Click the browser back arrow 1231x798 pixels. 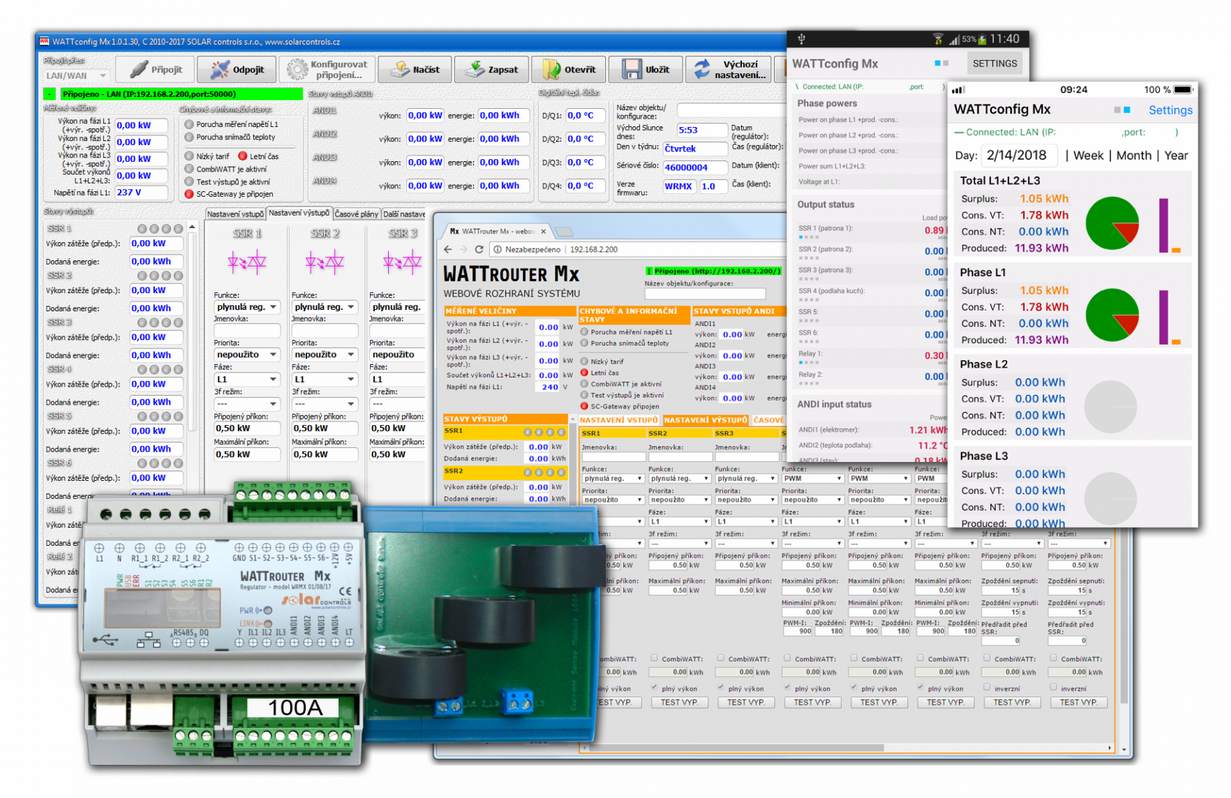449,249
